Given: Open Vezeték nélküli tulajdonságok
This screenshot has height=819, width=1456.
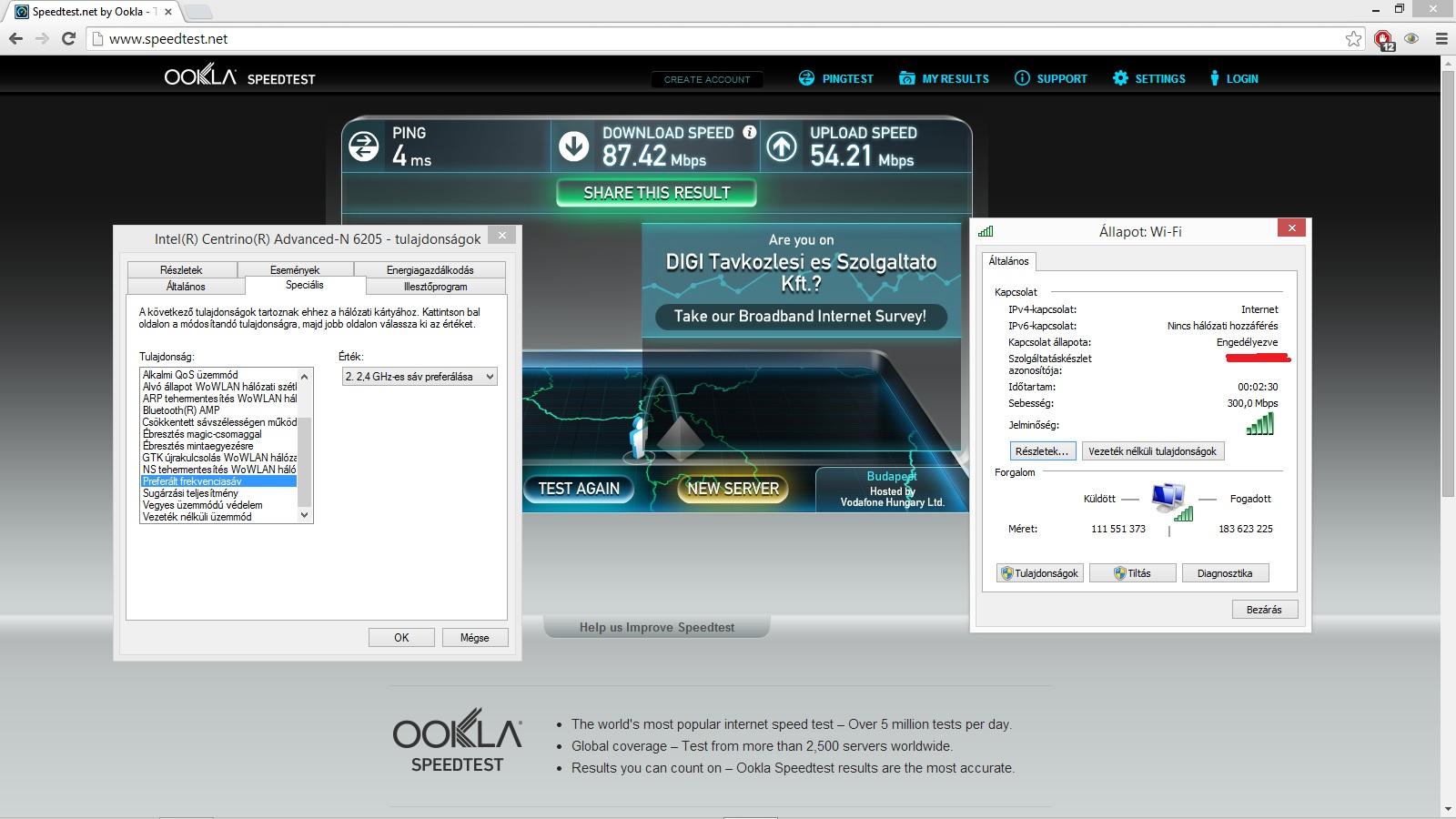Looking at the screenshot, I should click(1152, 451).
